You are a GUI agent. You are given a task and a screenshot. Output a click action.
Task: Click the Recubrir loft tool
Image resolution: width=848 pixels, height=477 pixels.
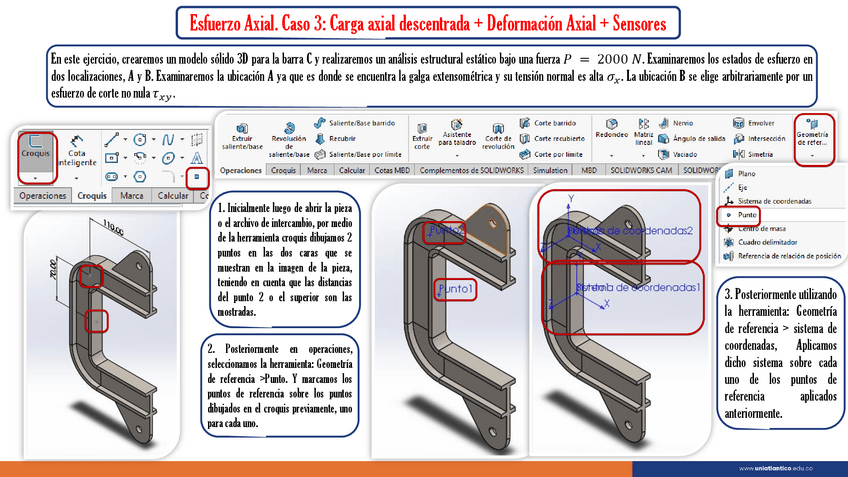point(335,138)
